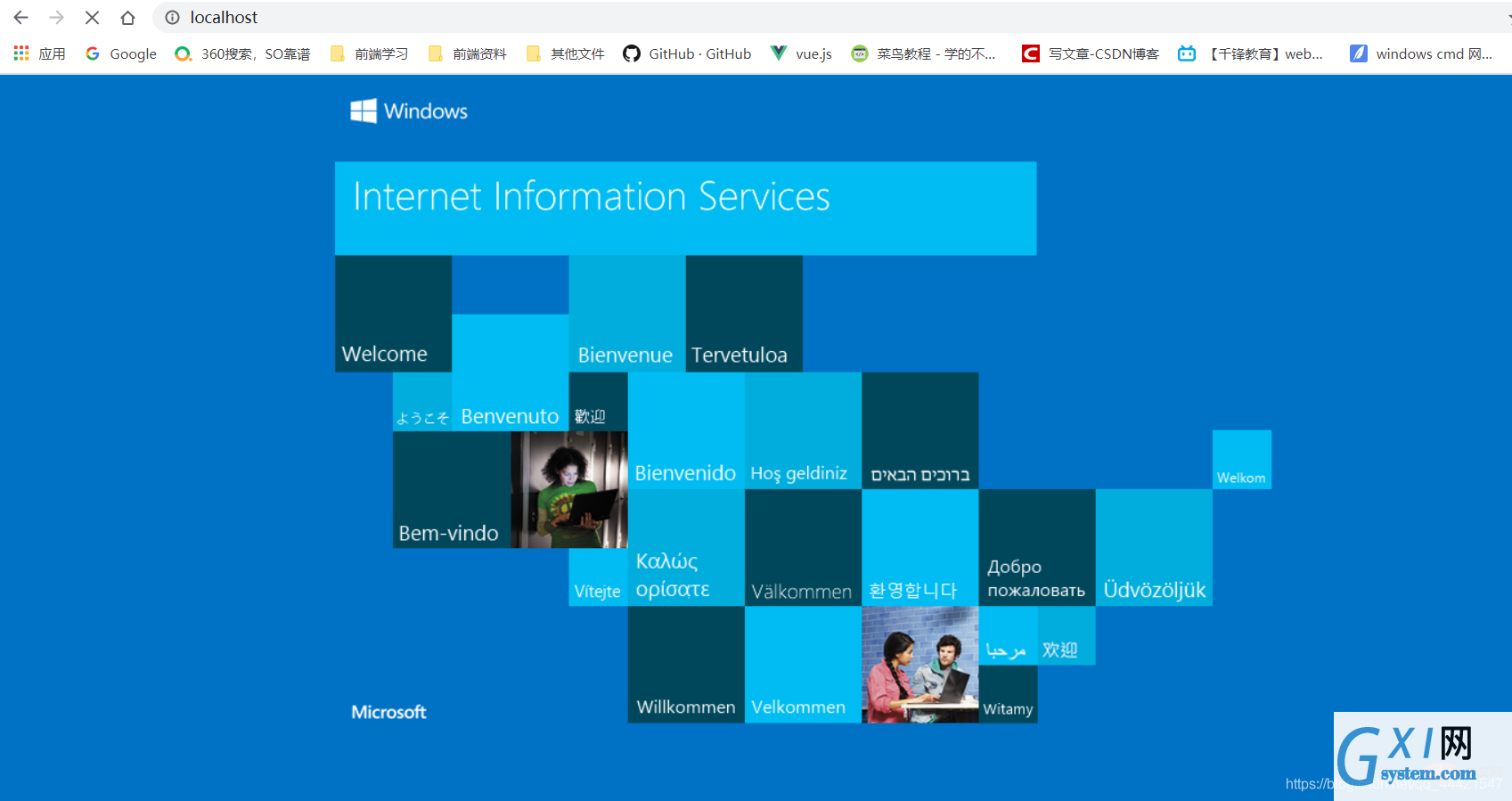Click the Welcome tile
The height and width of the screenshot is (801, 1512).
393,314
